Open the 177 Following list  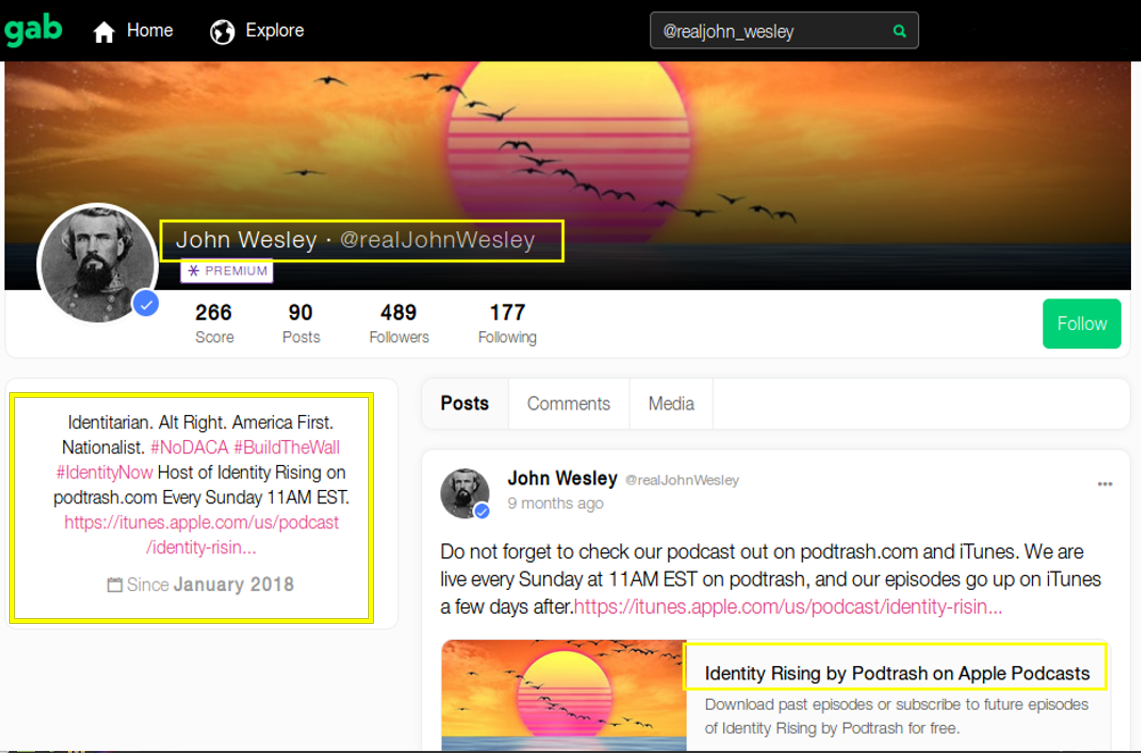[x=507, y=323]
